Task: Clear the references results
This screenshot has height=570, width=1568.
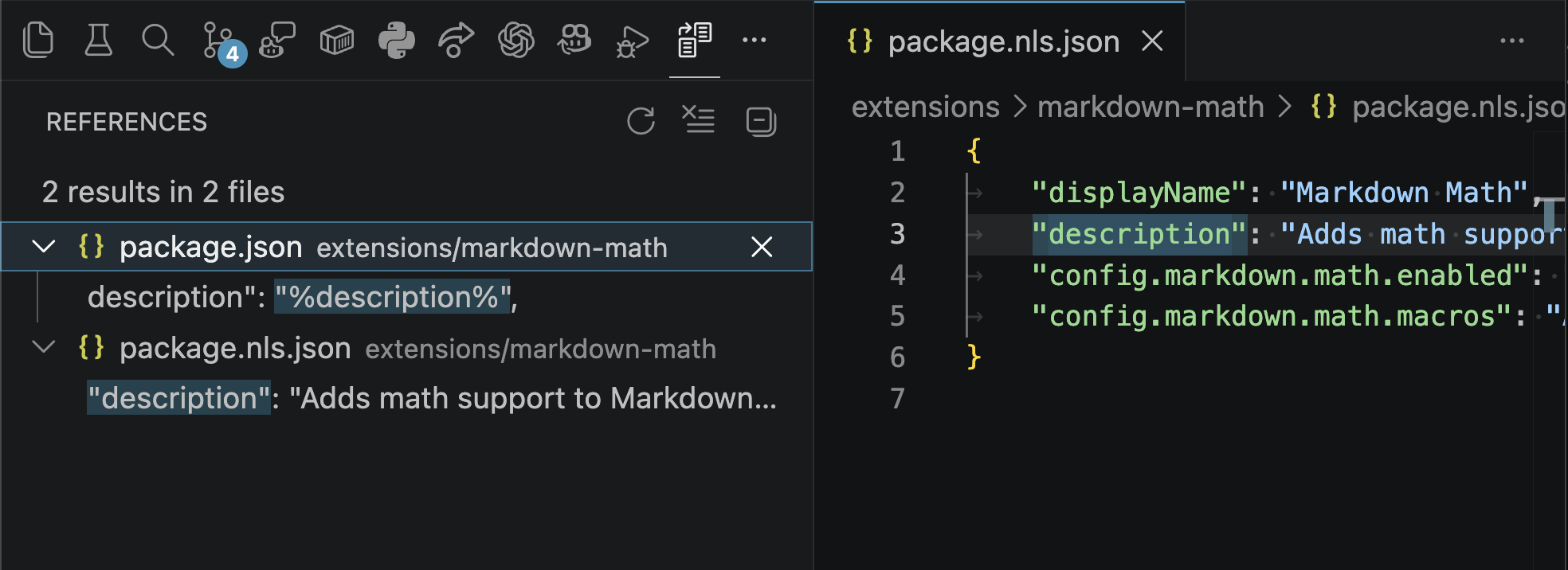Action: pyautogui.click(x=699, y=119)
